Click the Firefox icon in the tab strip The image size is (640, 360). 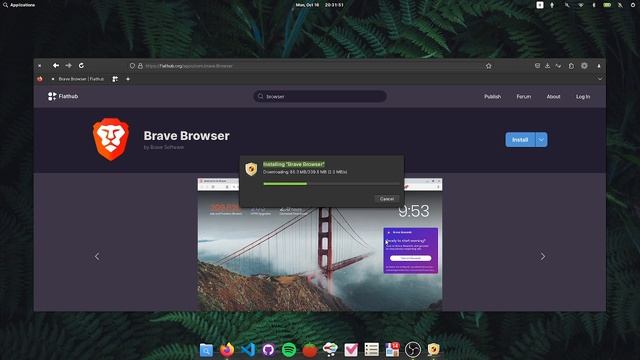[40, 79]
